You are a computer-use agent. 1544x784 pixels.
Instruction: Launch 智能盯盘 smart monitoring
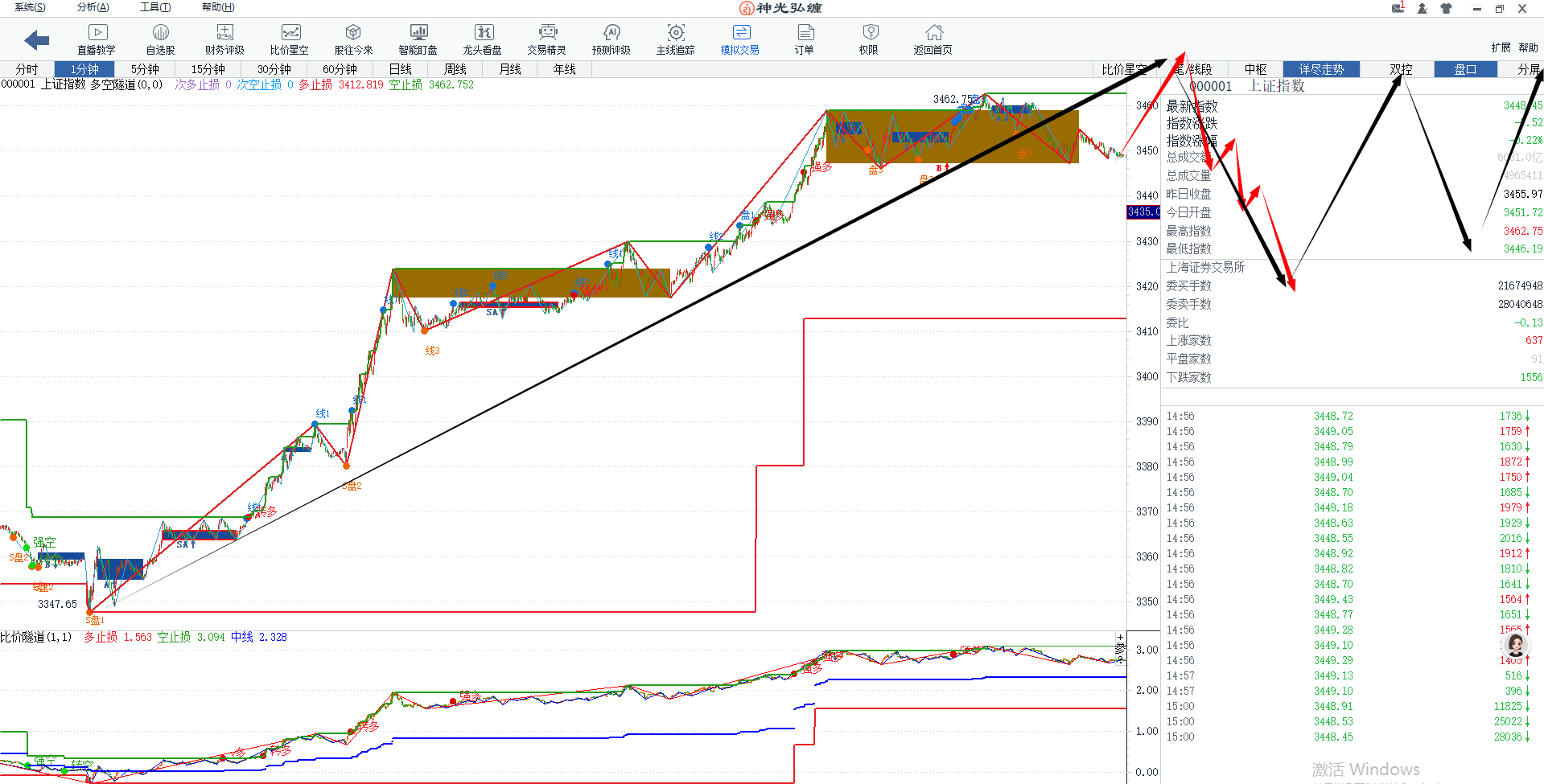(418, 39)
